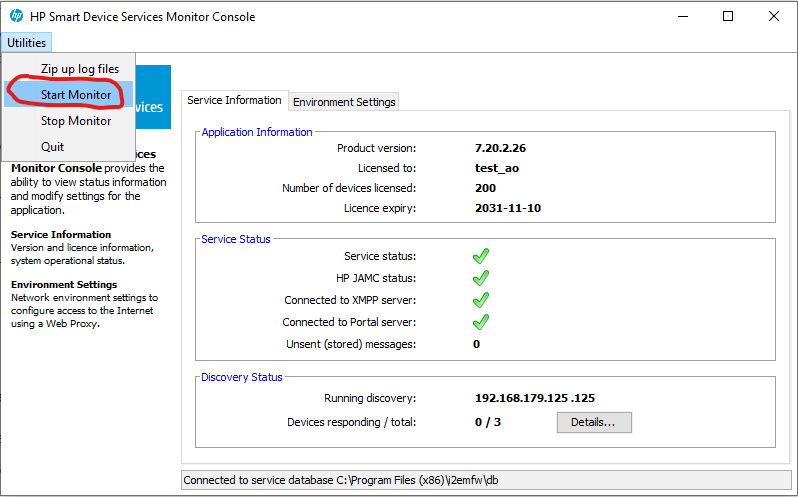Viewport: 798px width, 497px height.
Task: Click the Portal server connection checkmark
Action: pyautogui.click(x=480, y=322)
